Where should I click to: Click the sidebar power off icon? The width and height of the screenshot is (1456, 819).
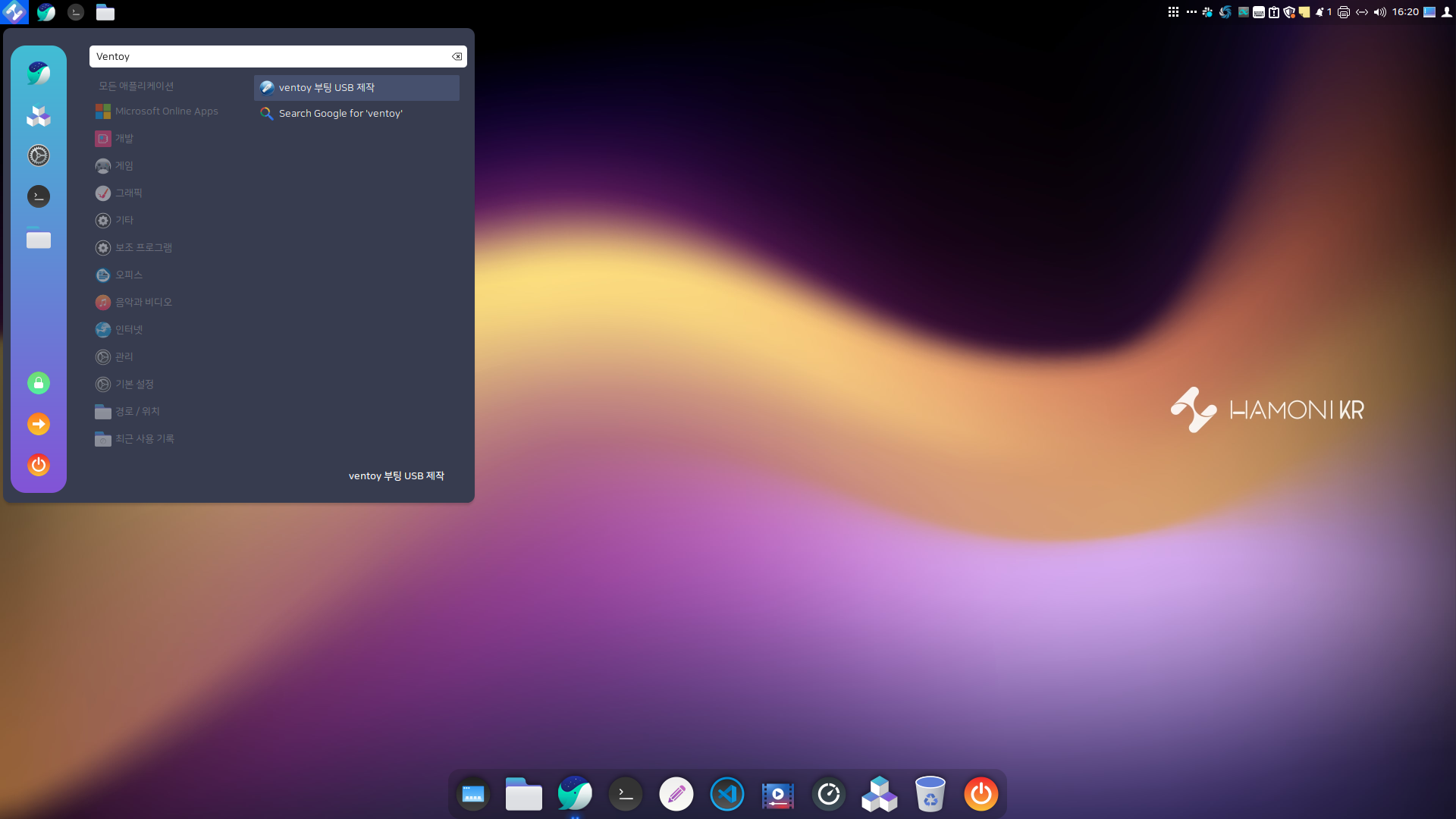click(39, 465)
